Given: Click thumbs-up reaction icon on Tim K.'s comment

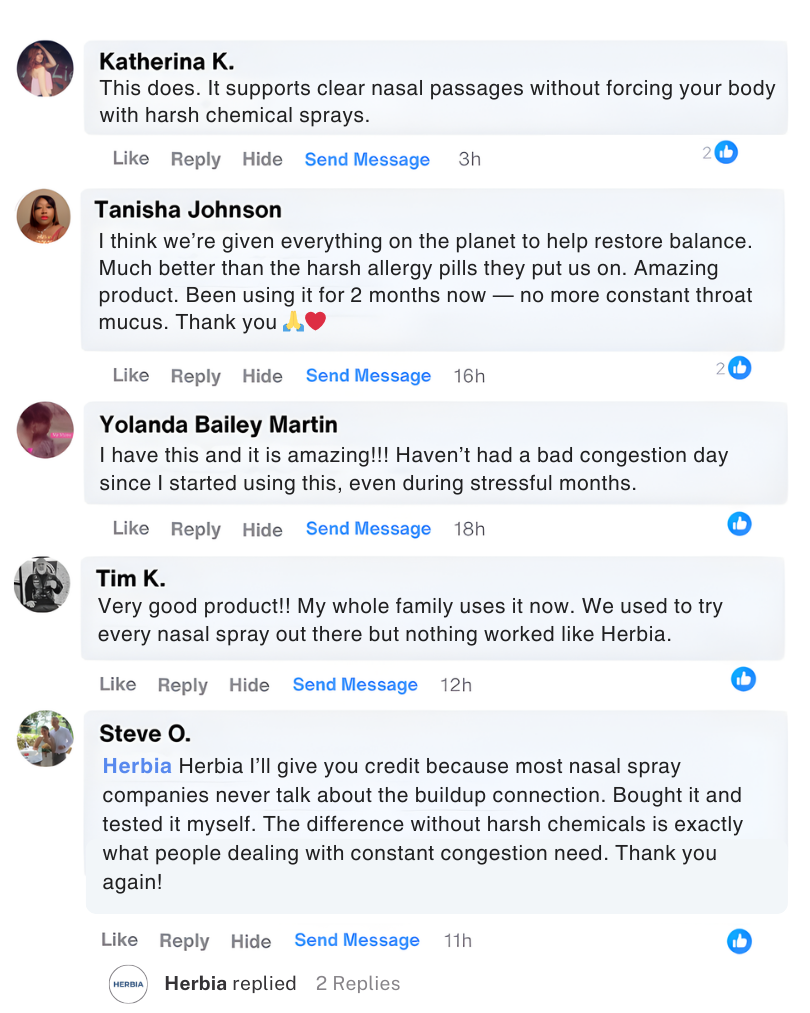Looking at the screenshot, I should point(743,679).
